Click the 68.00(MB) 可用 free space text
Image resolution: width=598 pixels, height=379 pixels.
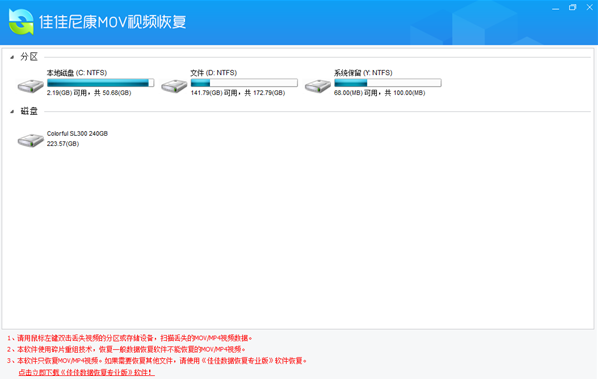point(379,93)
